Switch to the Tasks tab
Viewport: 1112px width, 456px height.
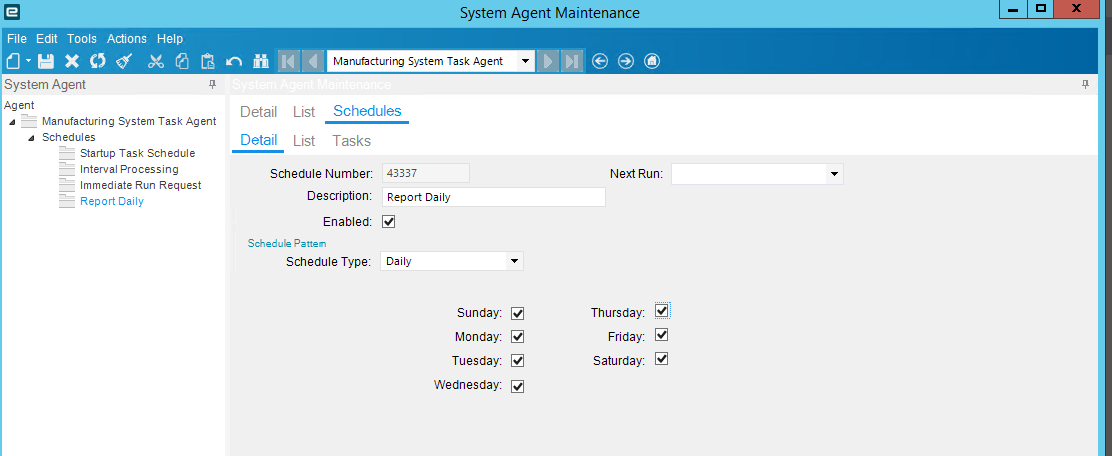coord(352,140)
